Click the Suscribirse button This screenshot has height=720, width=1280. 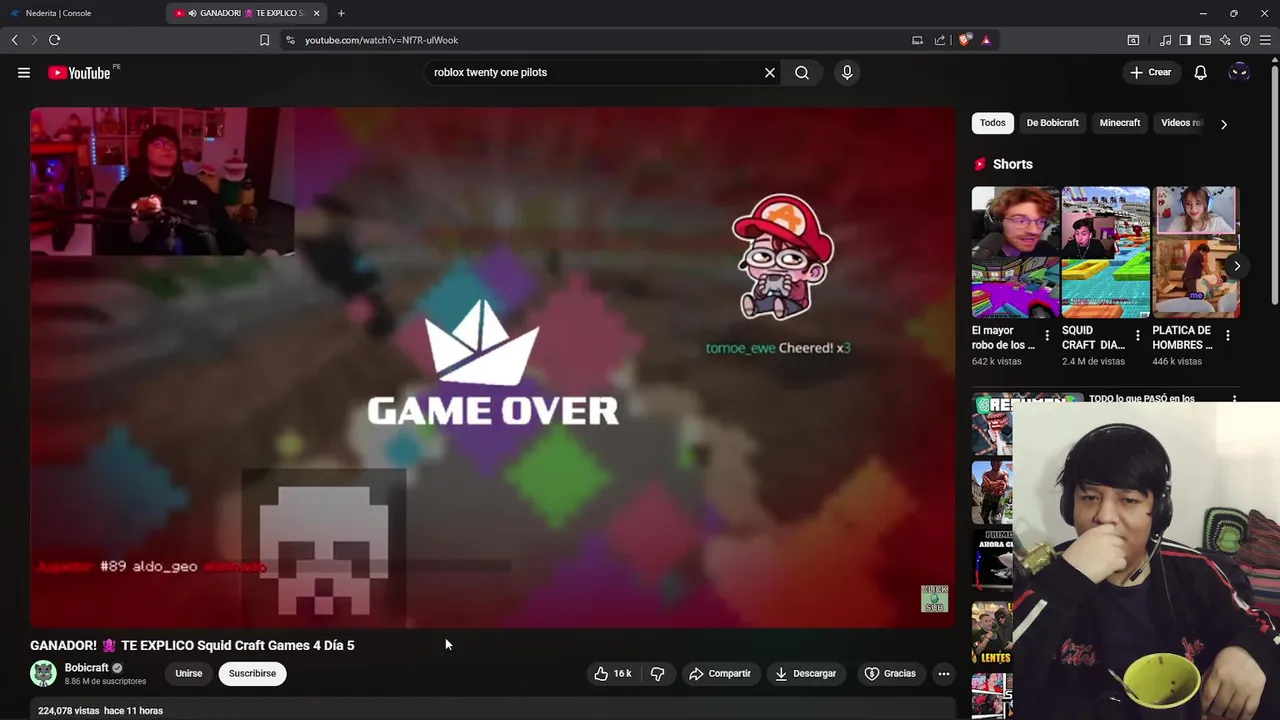click(252, 673)
